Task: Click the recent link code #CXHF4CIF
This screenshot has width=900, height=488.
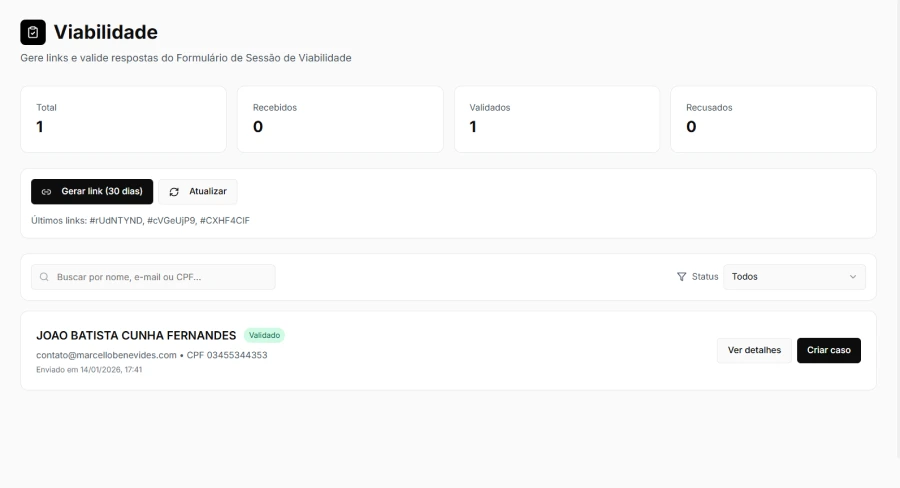Action: pos(224,220)
